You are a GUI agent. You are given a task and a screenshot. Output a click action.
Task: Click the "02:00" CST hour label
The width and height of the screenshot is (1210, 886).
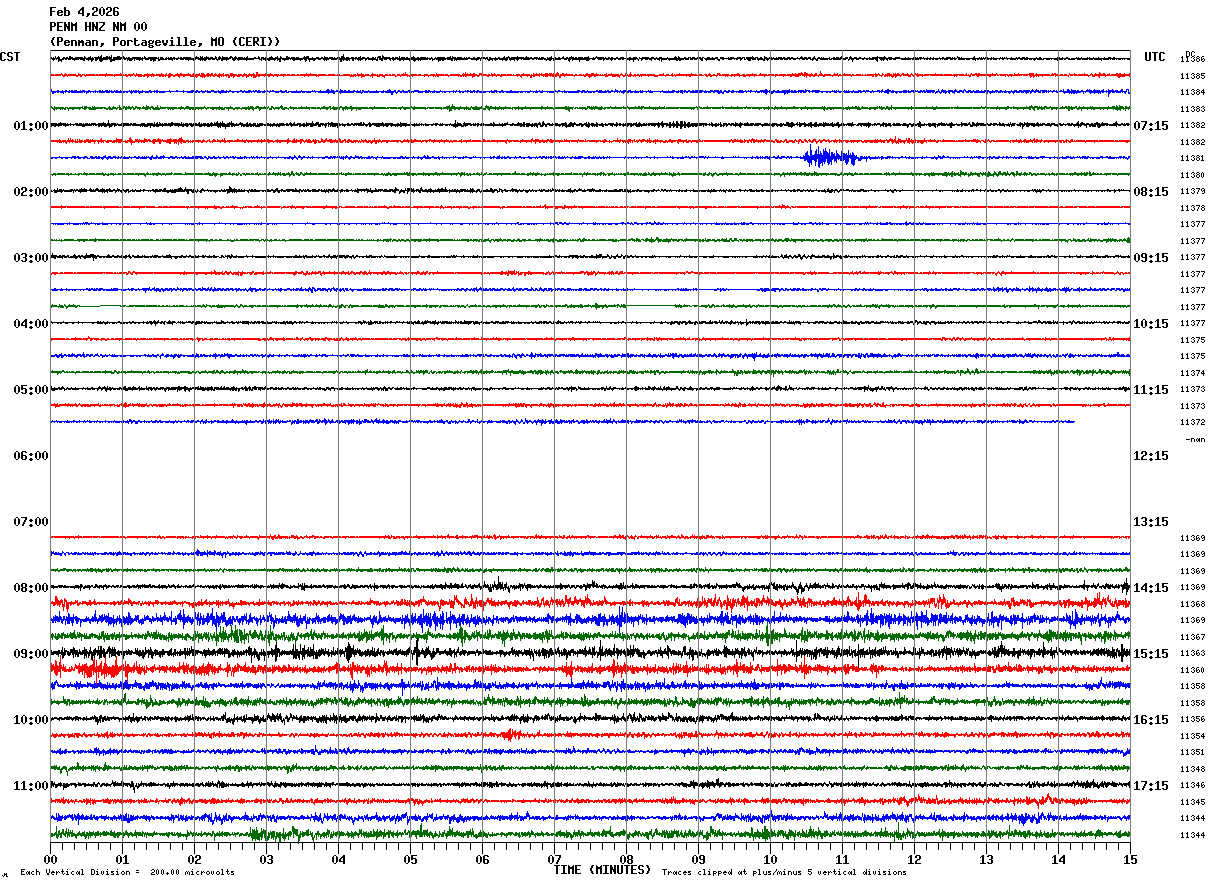point(31,192)
